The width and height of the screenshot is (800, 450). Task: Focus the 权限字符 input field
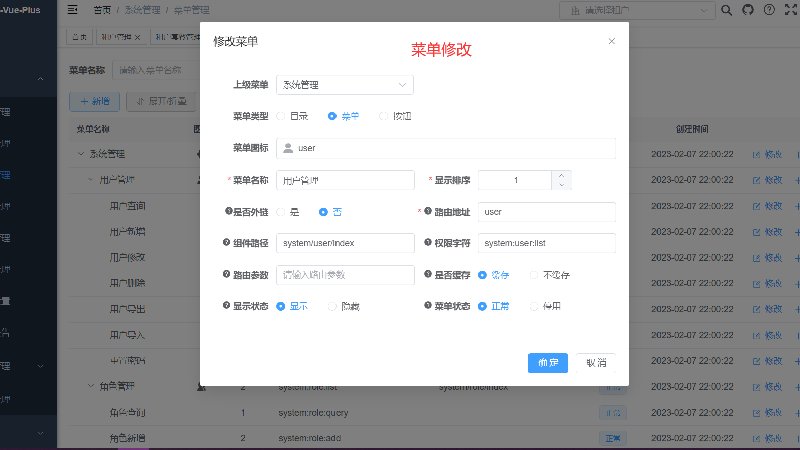click(546, 243)
